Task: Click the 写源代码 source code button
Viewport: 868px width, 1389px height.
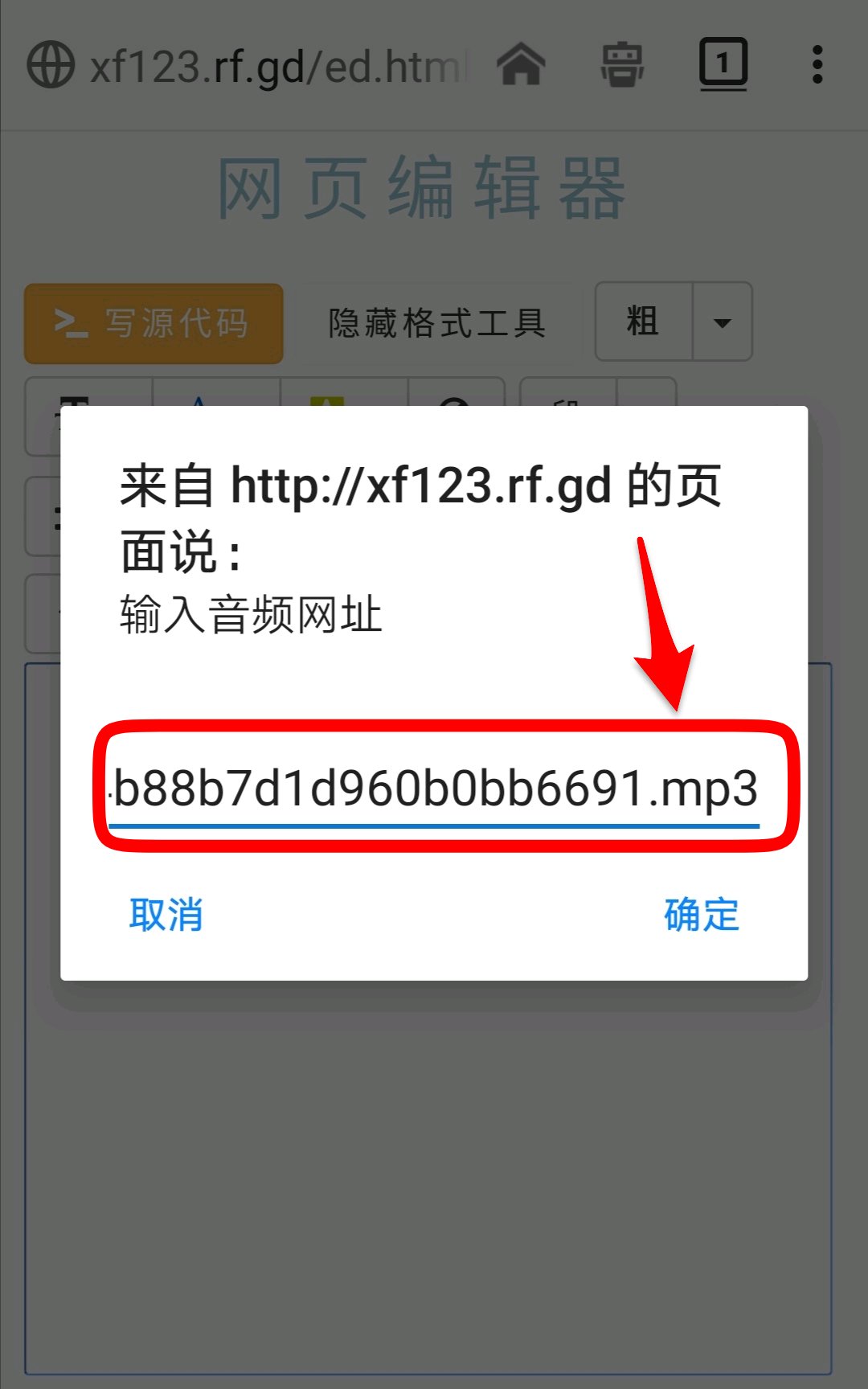Action: click(154, 323)
